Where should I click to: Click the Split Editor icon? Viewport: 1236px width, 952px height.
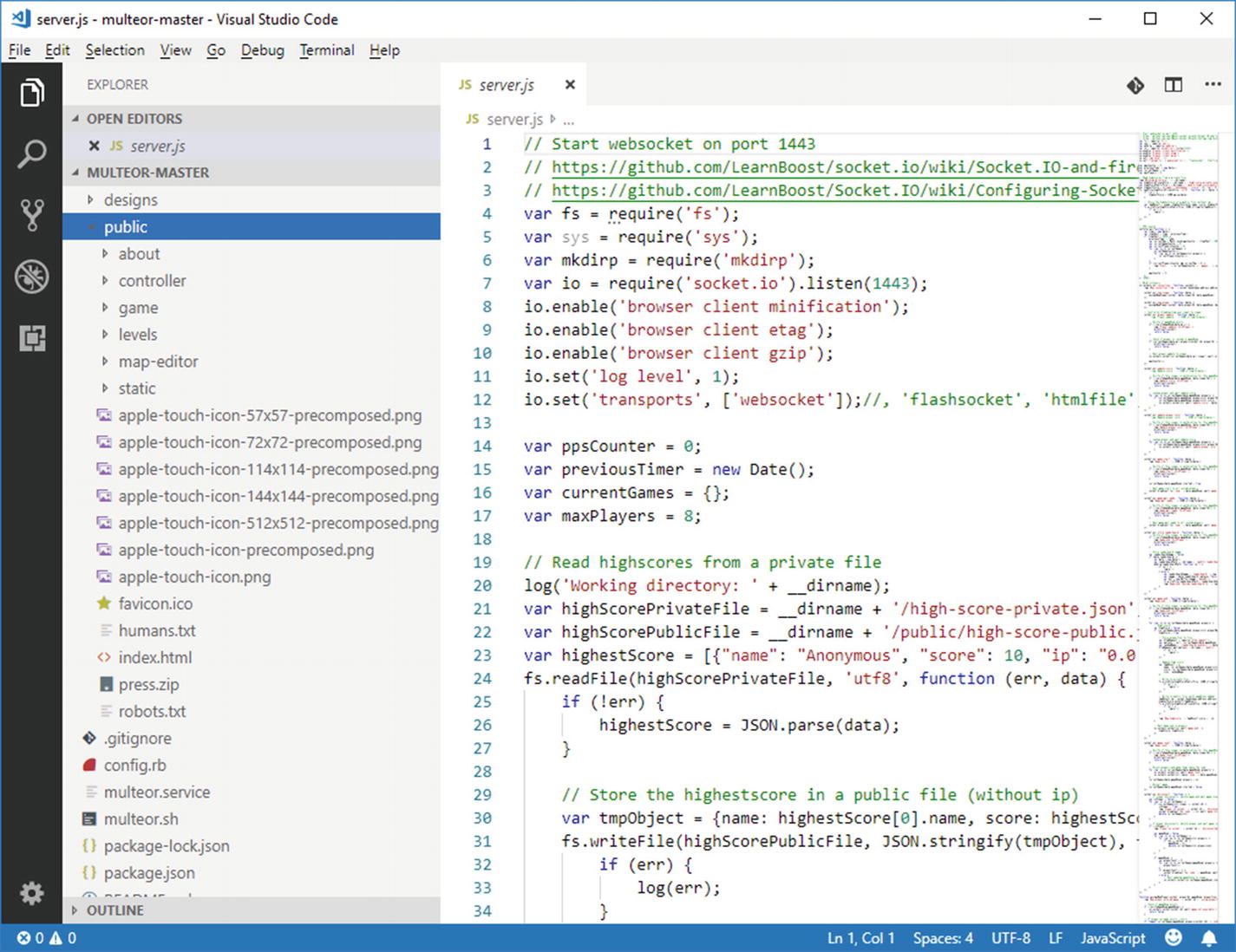(1174, 85)
